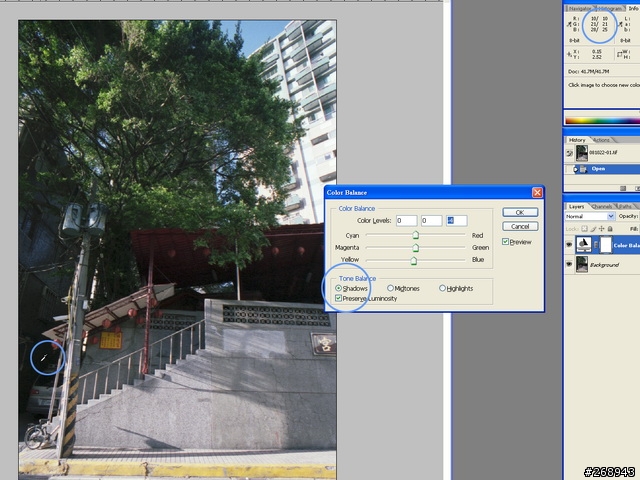Switch to the Histogram tab

click(609, 9)
